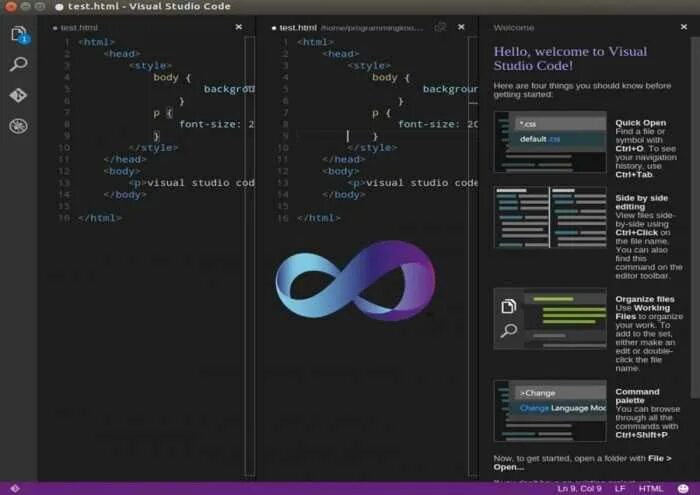Click font-size on line 8 in middle editor
This screenshot has height=495, width=700.
tap(428, 124)
